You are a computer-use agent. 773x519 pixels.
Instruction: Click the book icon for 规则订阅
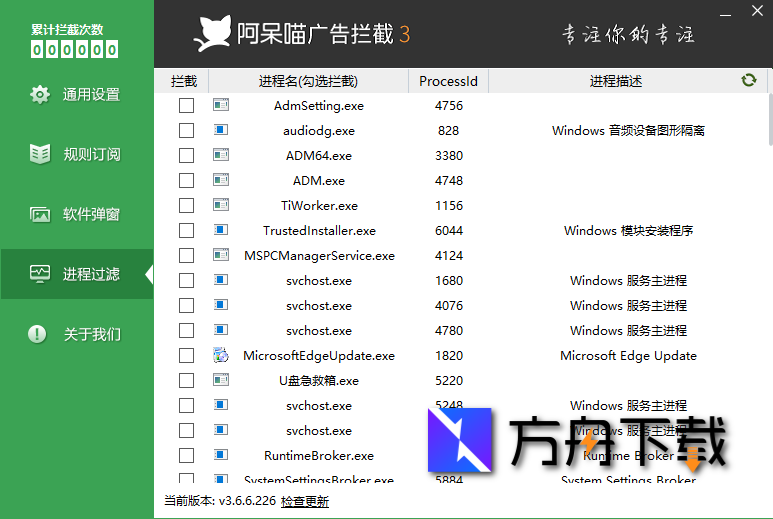click(x=39, y=154)
